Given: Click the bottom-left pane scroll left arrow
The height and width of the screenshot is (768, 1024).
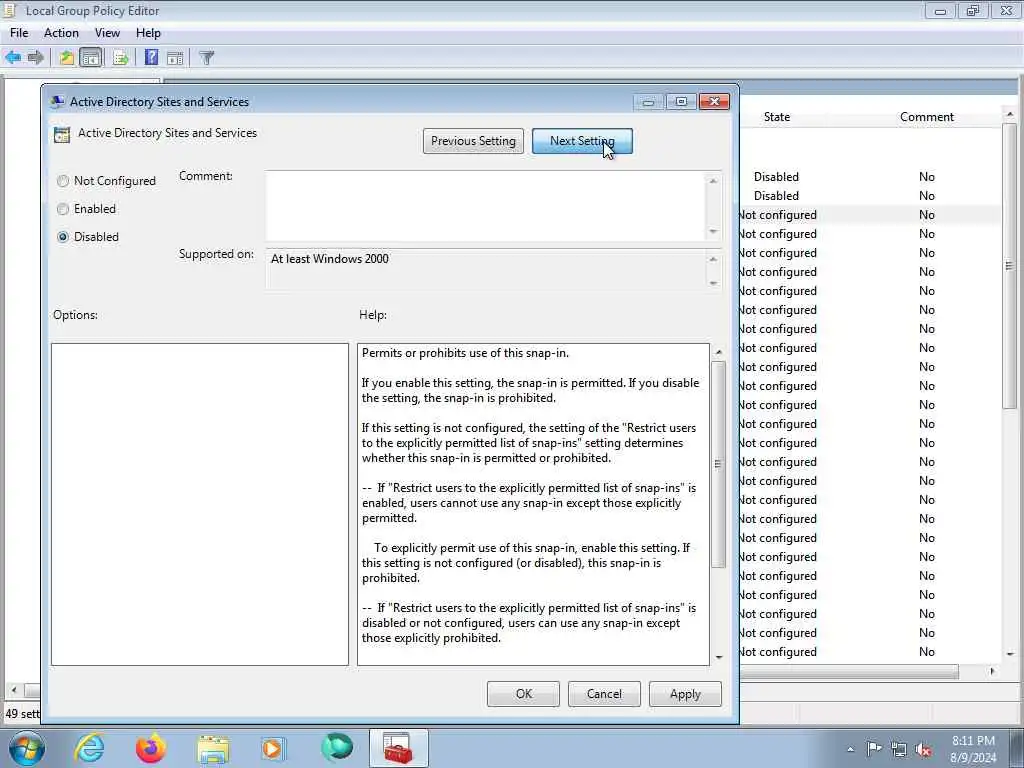Looking at the screenshot, I should pos(14,690).
